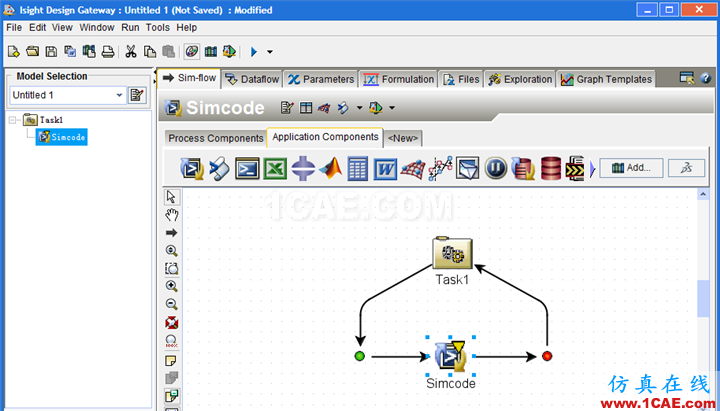Open the Files tab

[x=461, y=79]
